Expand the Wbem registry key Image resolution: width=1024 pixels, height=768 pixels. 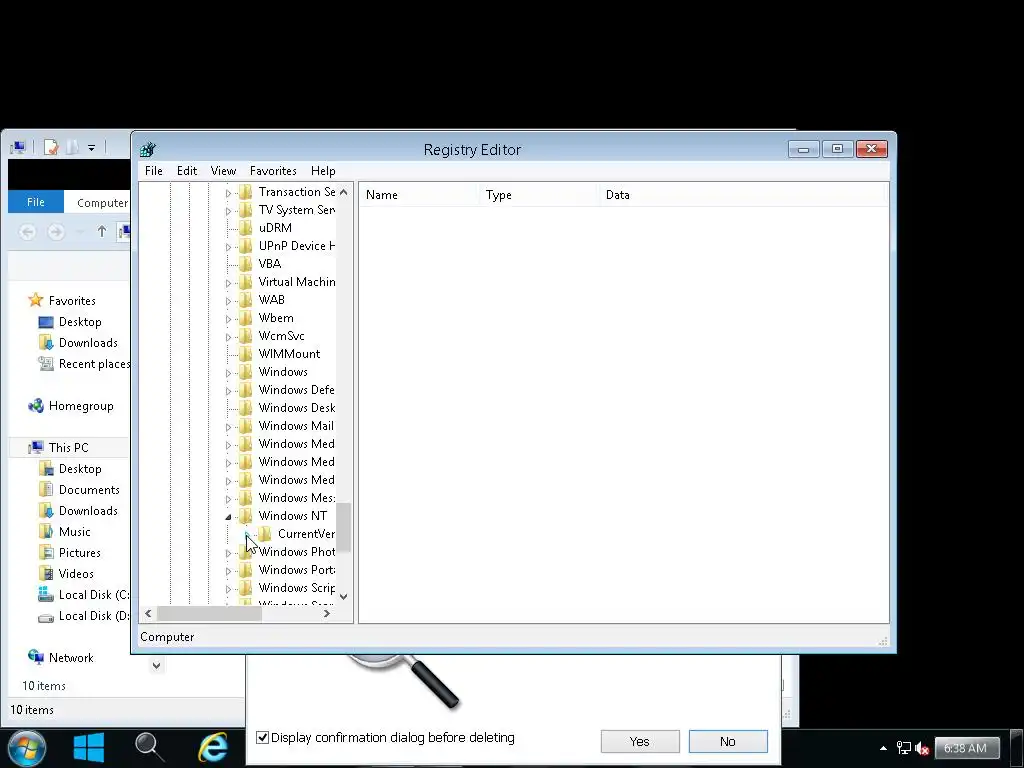pos(228,319)
